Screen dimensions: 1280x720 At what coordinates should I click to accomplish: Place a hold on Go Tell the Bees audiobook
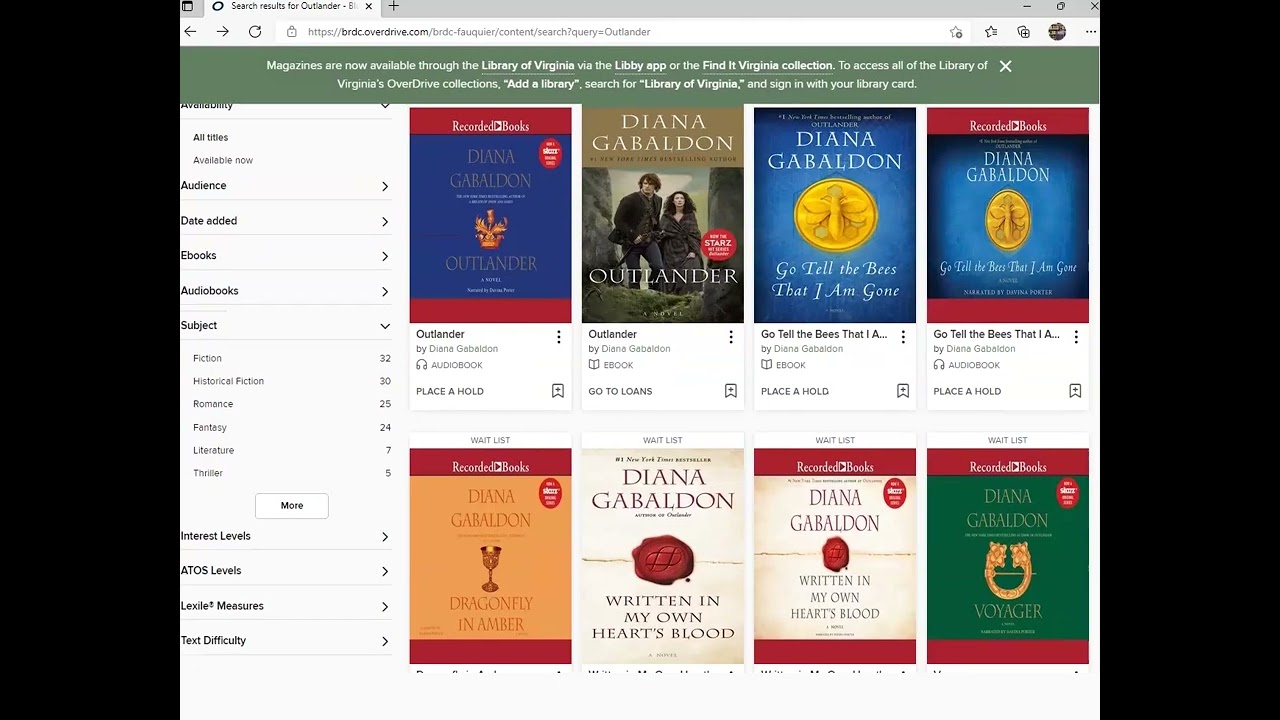(x=967, y=391)
